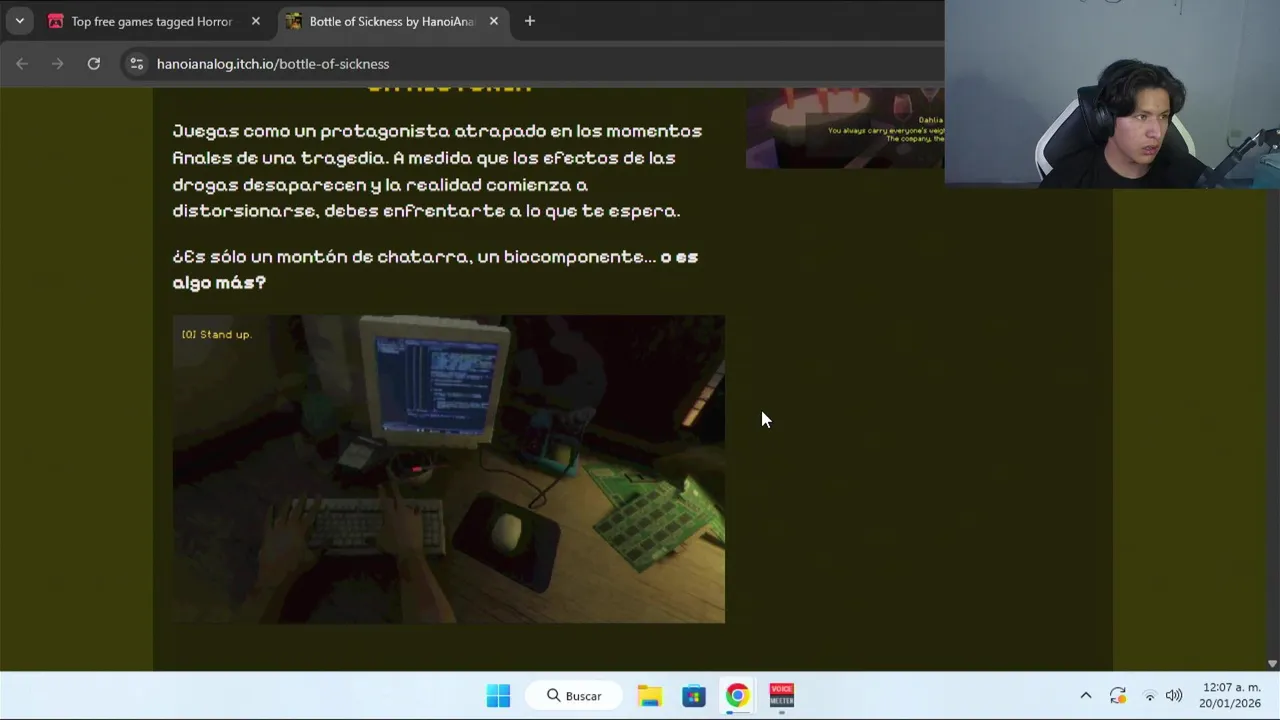Reload the current page

[x=93, y=64]
